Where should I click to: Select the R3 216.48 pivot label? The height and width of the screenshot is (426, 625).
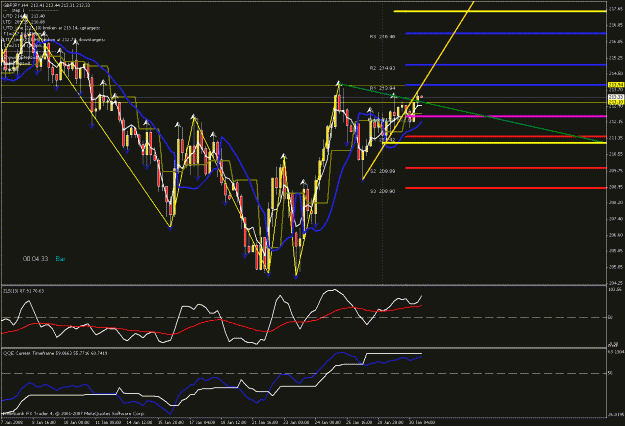(382, 37)
